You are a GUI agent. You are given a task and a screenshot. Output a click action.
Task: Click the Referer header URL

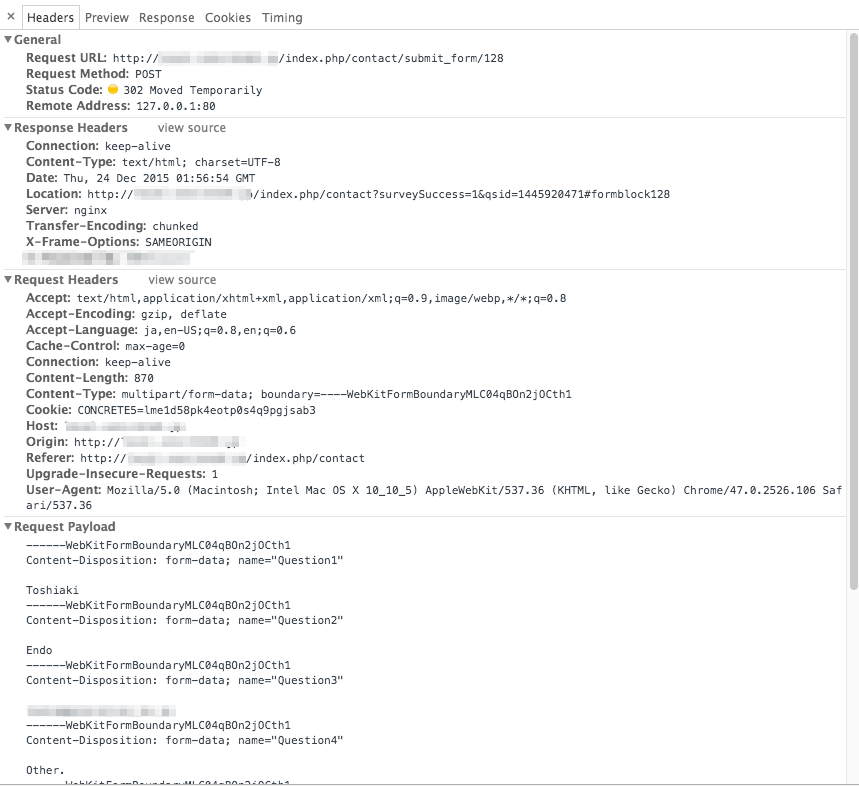222,458
